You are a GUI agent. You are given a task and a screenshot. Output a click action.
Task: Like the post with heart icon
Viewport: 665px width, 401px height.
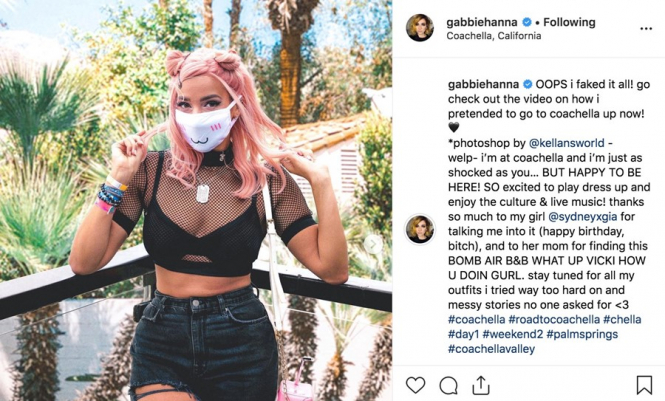click(415, 385)
